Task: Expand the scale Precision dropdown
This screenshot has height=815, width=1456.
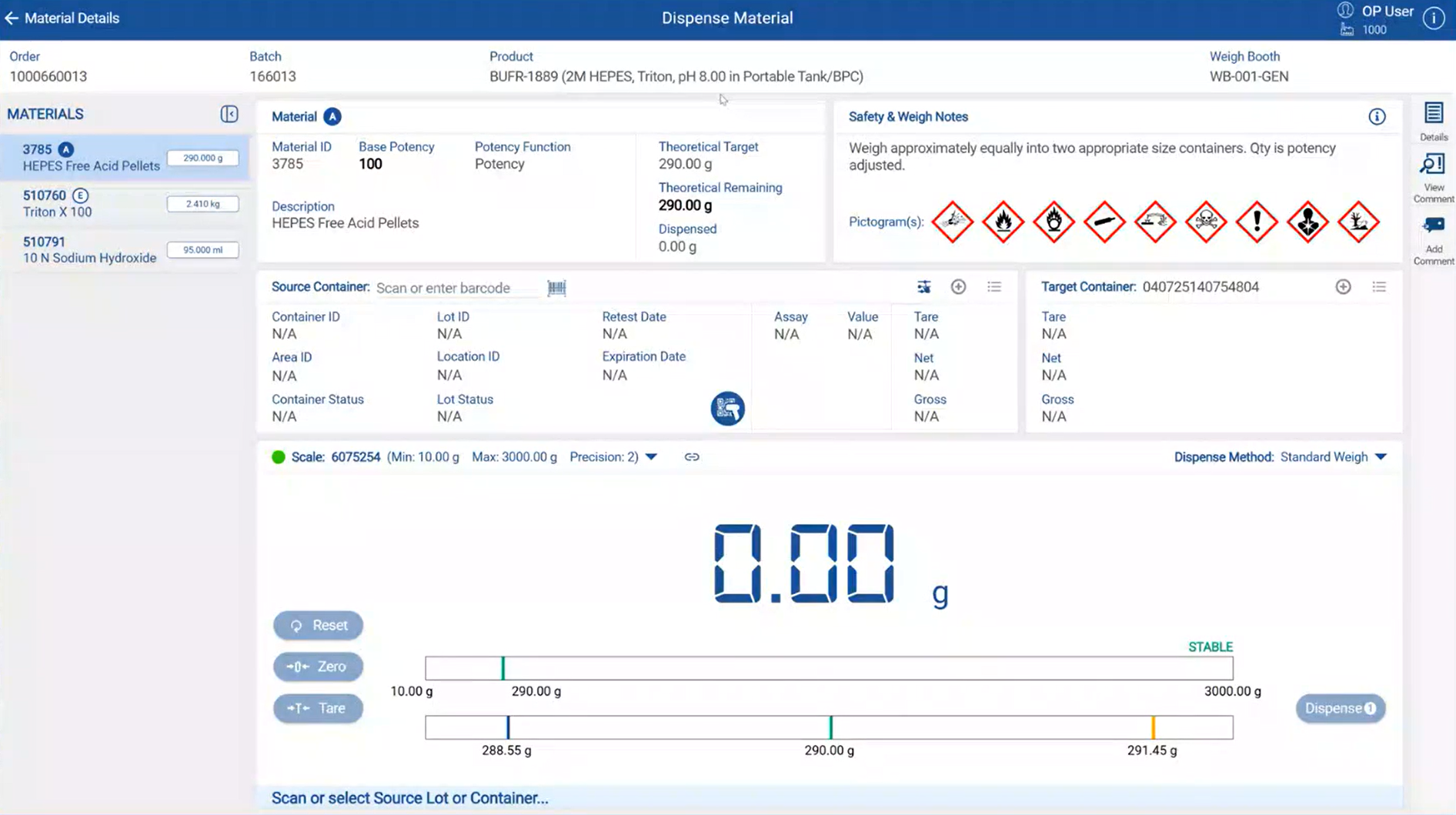Action: (x=651, y=457)
